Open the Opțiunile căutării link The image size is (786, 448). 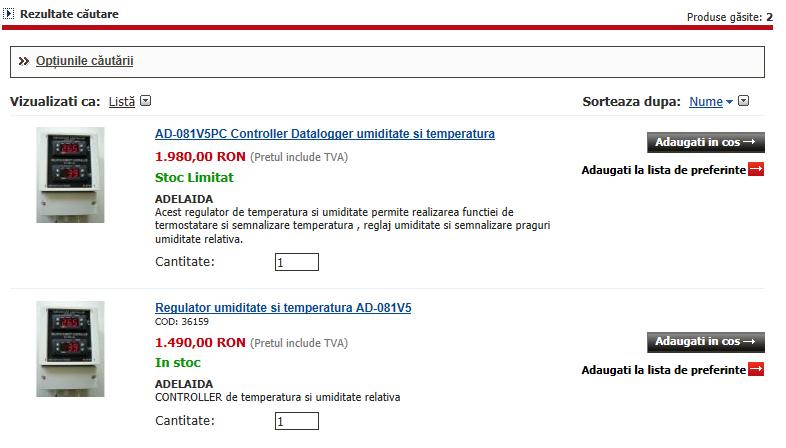click(x=84, y=61)
